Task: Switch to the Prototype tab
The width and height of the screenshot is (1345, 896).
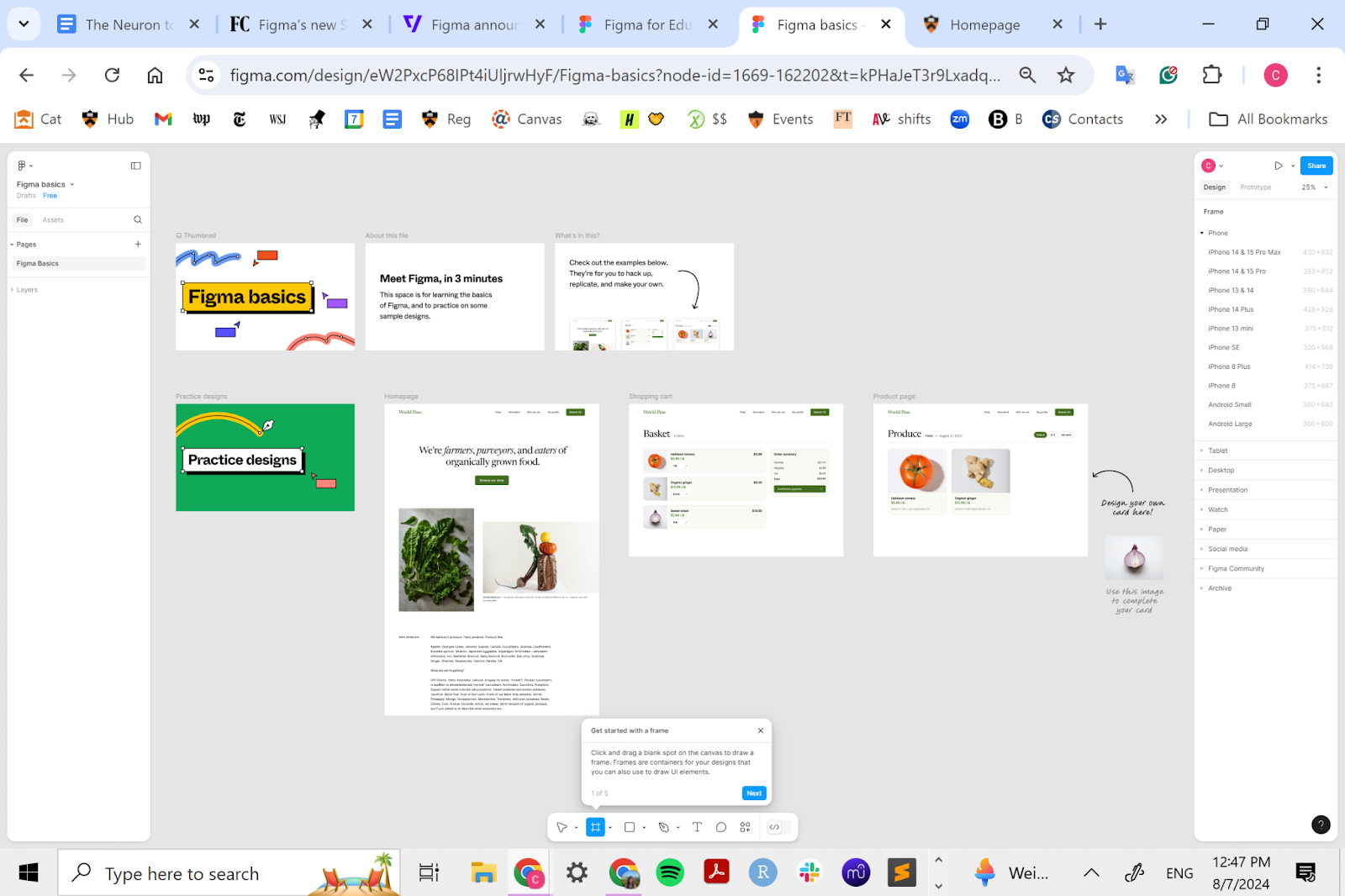Action: (1256, 187)
